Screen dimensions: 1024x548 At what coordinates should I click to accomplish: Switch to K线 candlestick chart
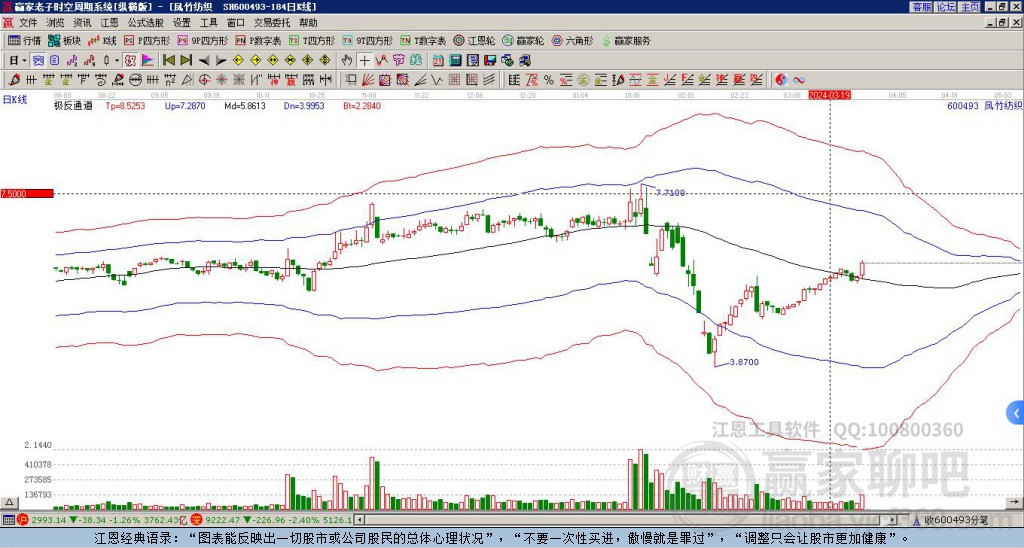point(101,40)
